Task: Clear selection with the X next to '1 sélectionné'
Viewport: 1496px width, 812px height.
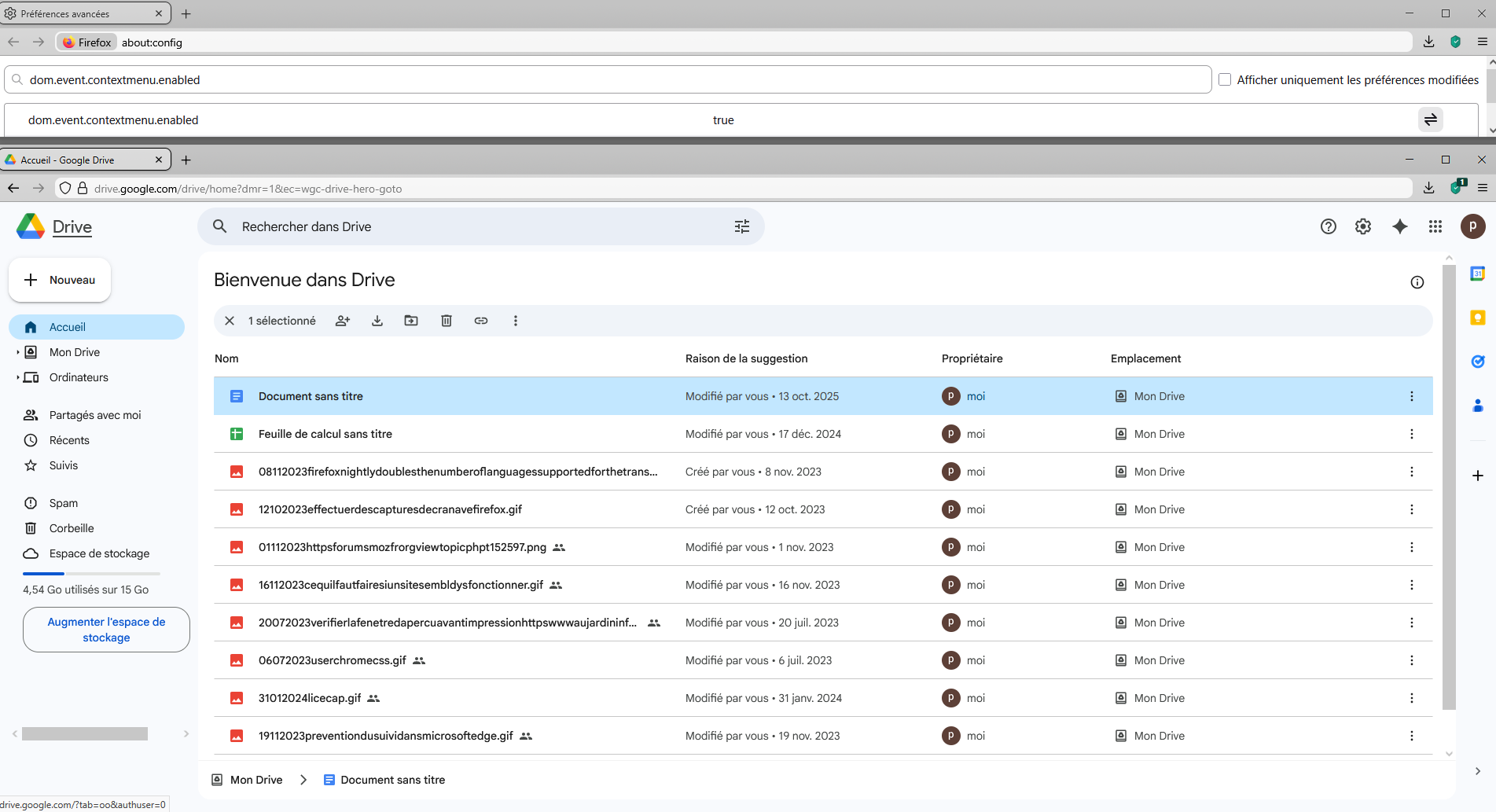Action: (230, 321)
